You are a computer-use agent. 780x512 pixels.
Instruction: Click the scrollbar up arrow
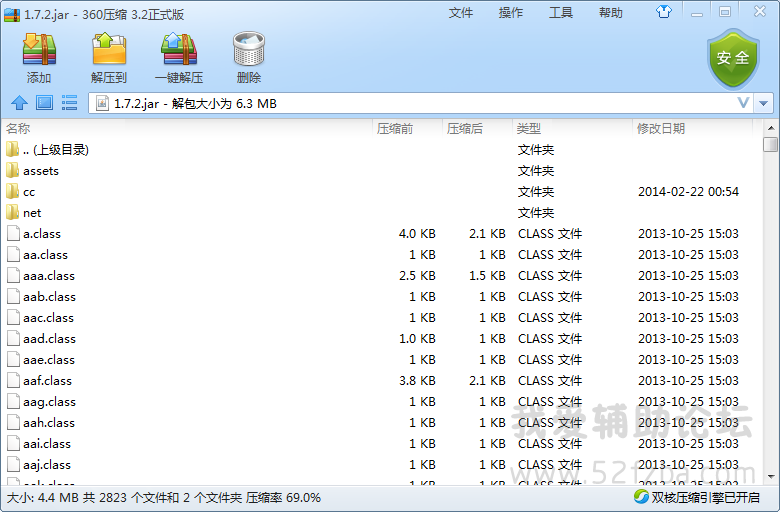(x=771, y=128)
